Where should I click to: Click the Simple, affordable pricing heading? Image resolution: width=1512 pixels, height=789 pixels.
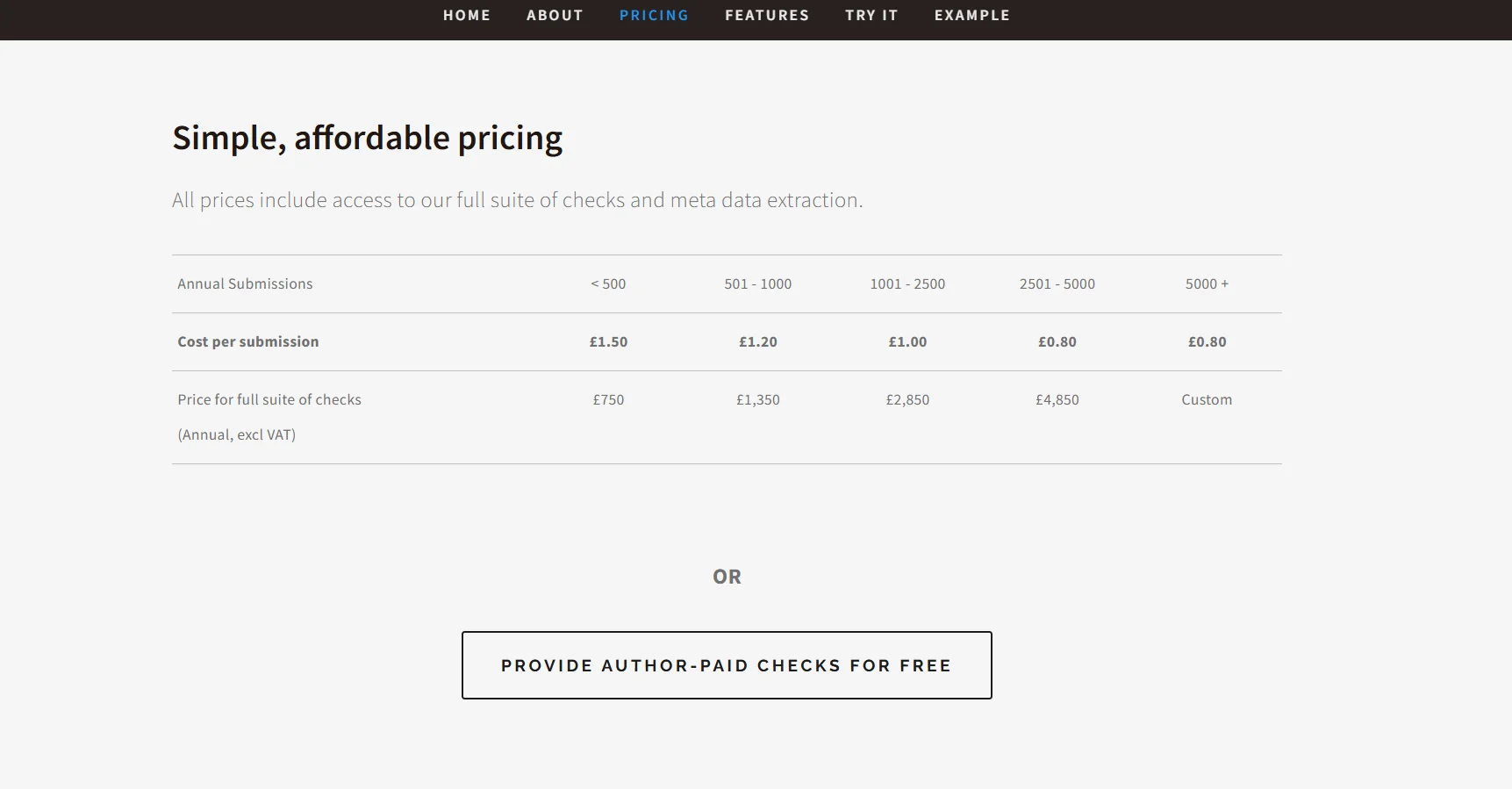pos(367,138)
